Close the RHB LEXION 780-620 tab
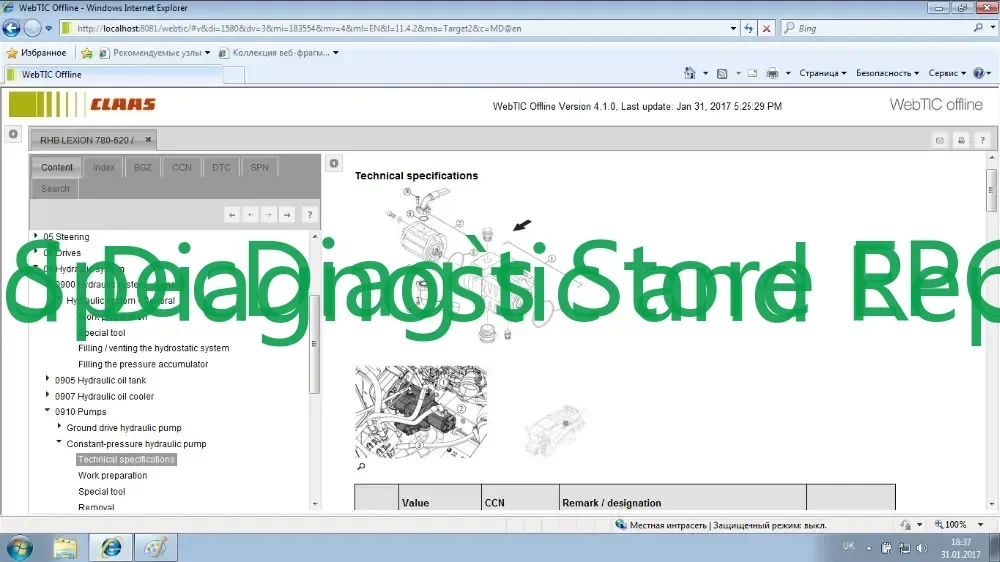 [148, 139]
